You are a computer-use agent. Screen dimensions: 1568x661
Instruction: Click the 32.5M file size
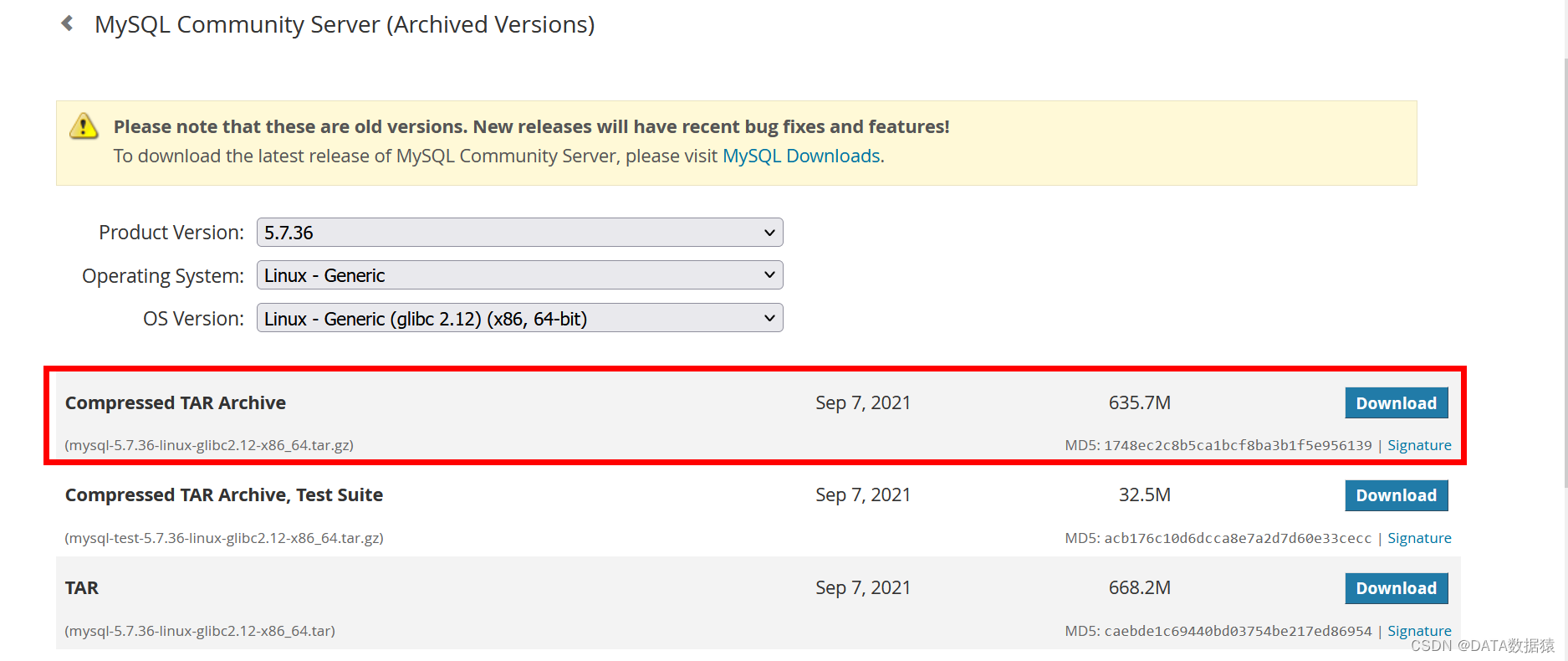(1144, 495)
